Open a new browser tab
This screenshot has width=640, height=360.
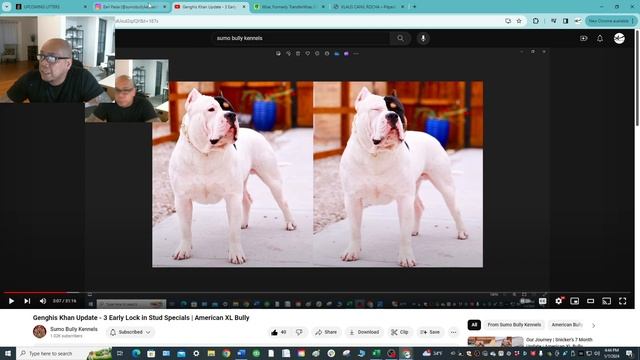(414, 7)
